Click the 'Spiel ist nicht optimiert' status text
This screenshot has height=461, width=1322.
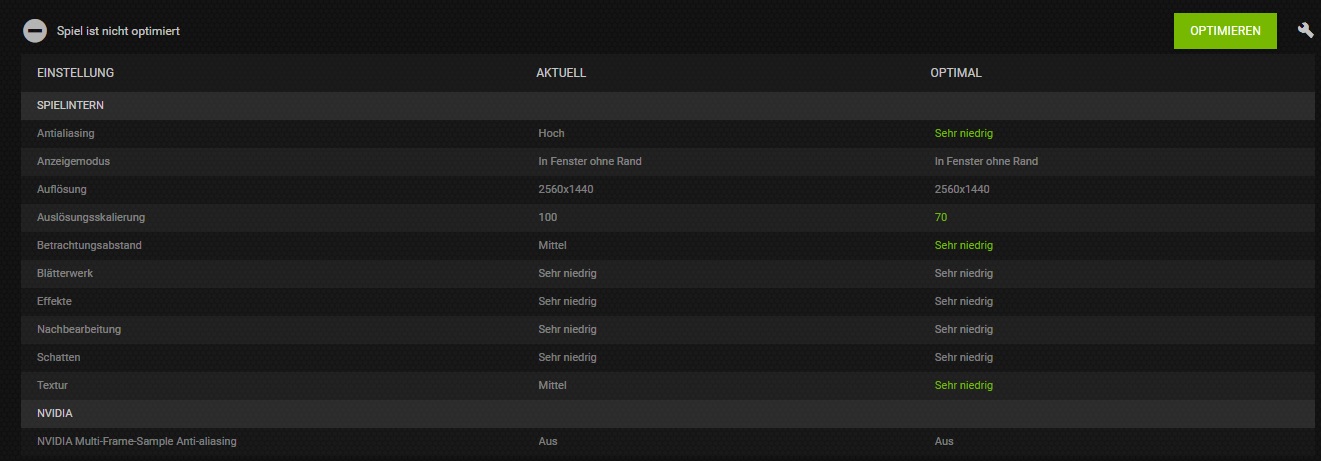pos(118,31)
